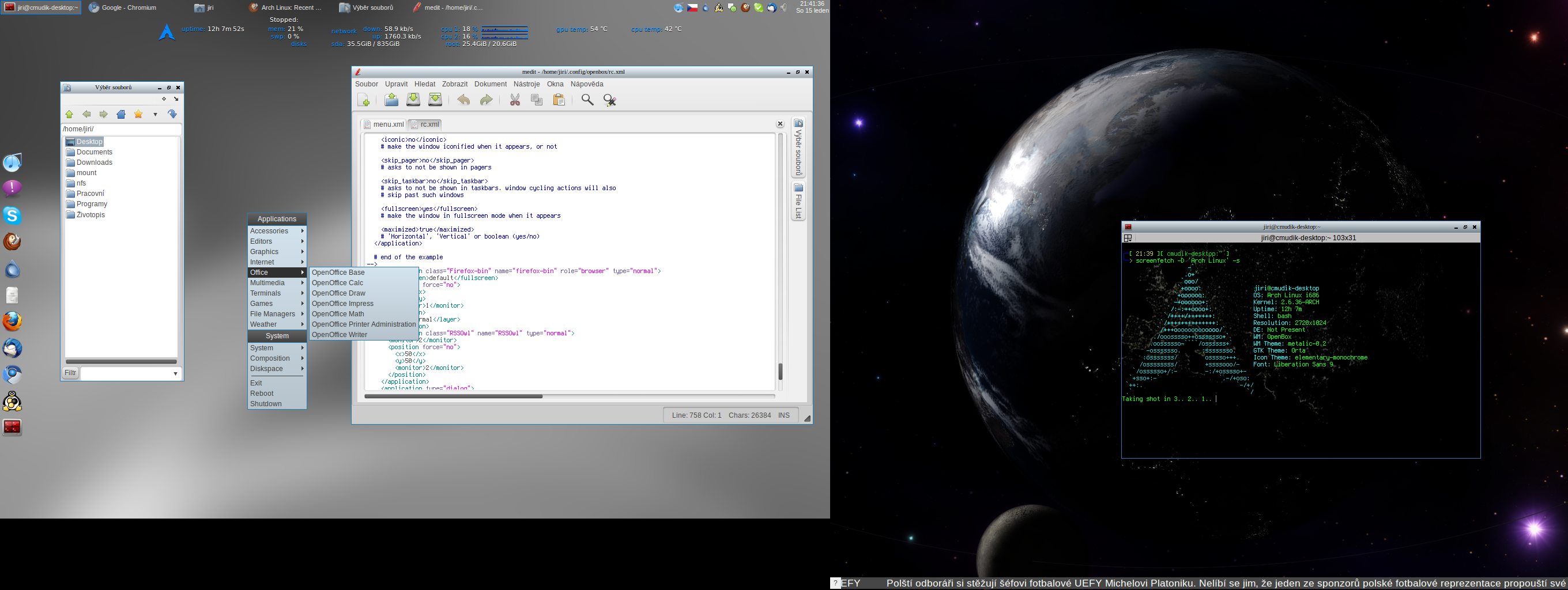
Task: Click the medit vertical scrollbar handle
Action: 781,372
